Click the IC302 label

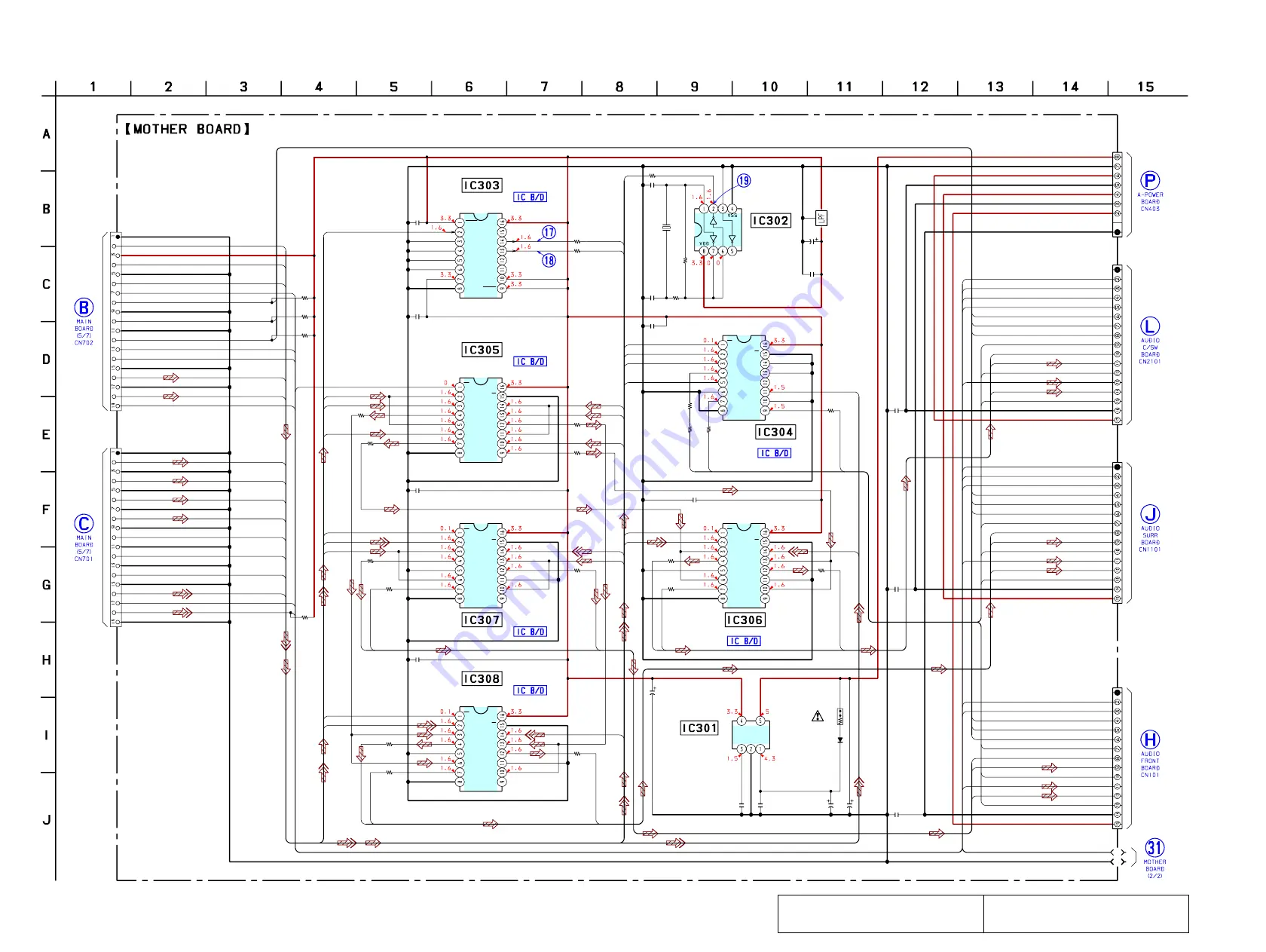tap(771, 221)
